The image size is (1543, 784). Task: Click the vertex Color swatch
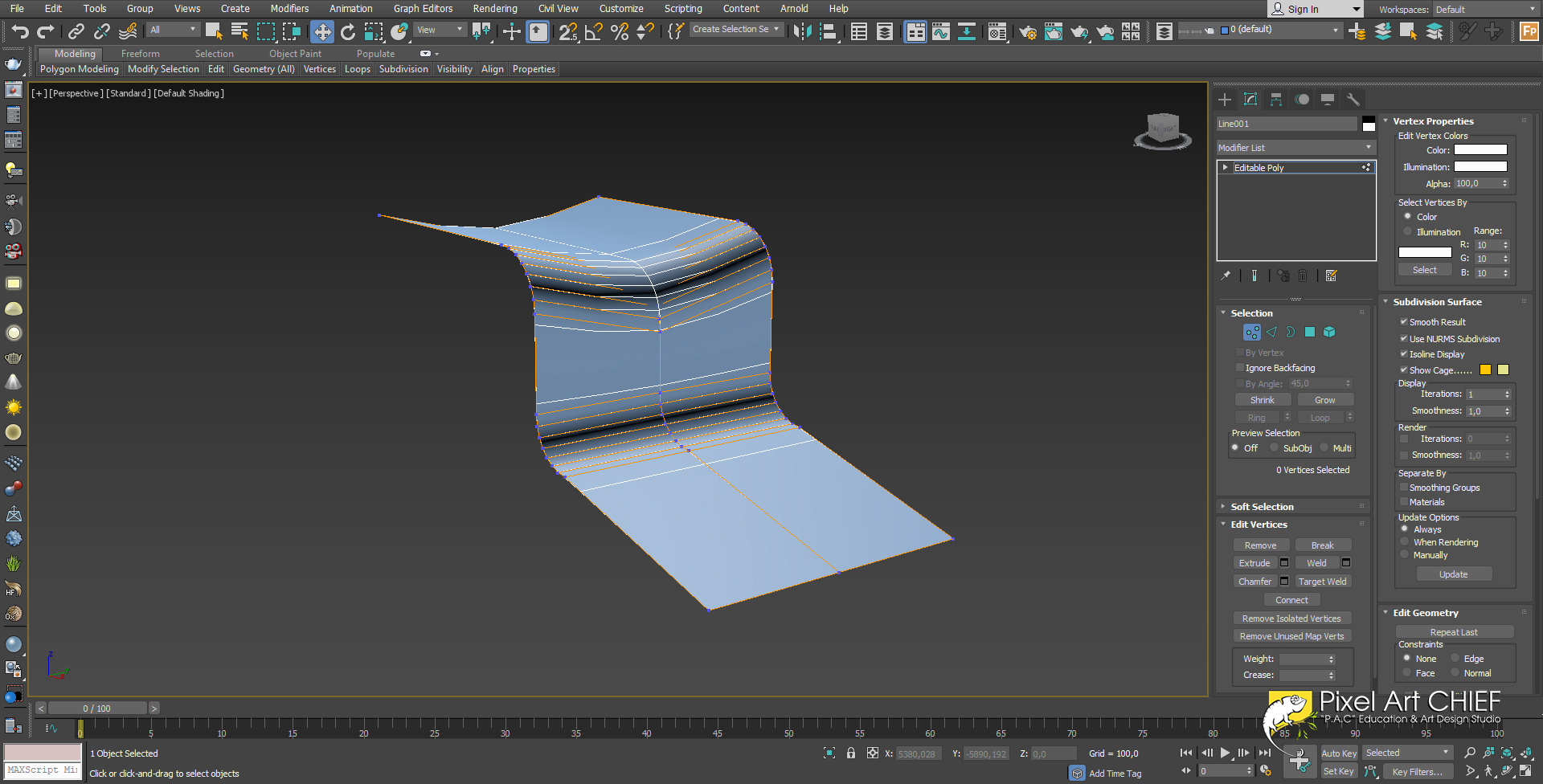tap(1480, 150)
